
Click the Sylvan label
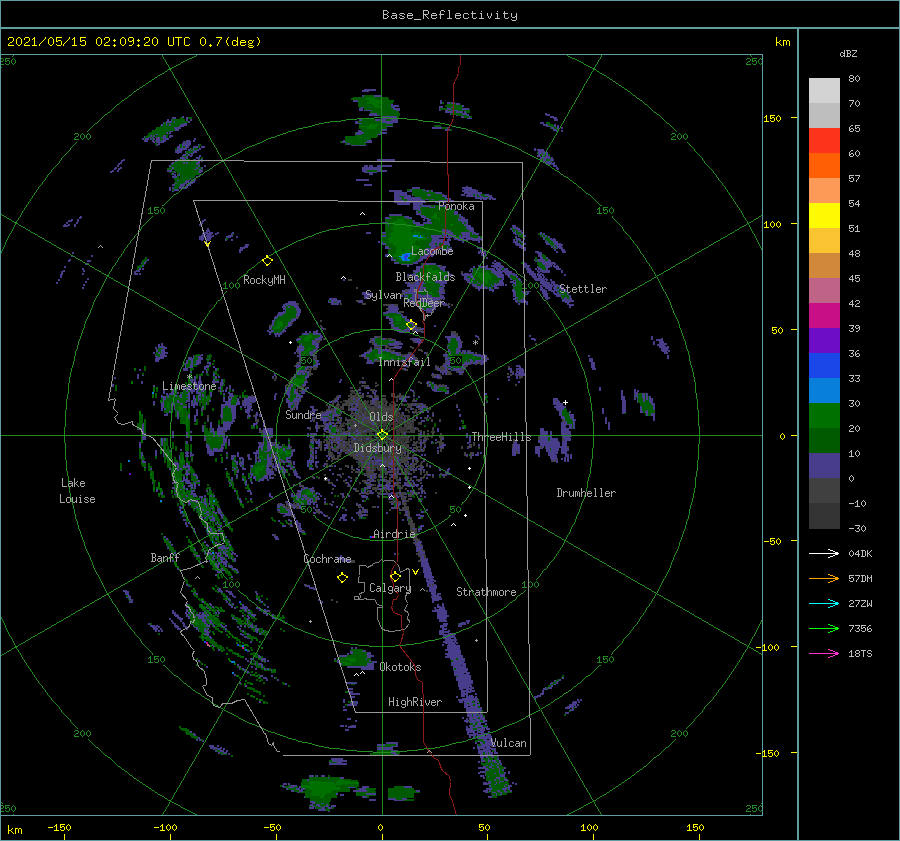pos(383,295)
